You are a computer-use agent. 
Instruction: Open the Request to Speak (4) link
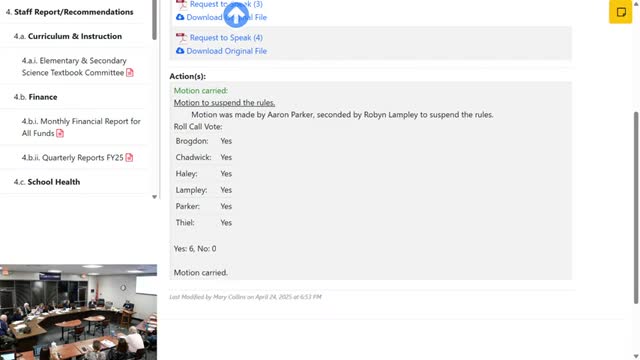[226, 38]
